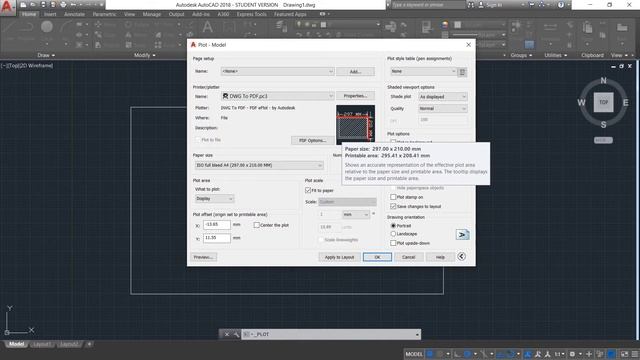Viewport: 640px width, 360px height.
Task: Select the Portrait orientation radio button
Action: coord(393,225)
